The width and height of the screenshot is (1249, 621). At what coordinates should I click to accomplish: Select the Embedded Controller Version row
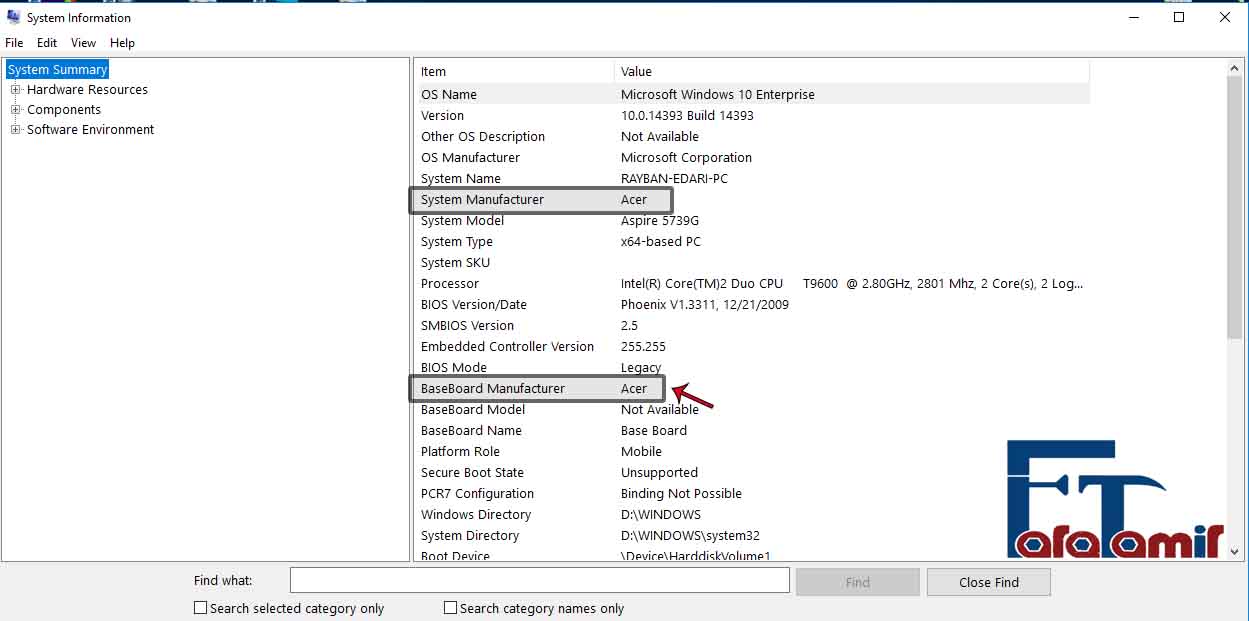753,346
